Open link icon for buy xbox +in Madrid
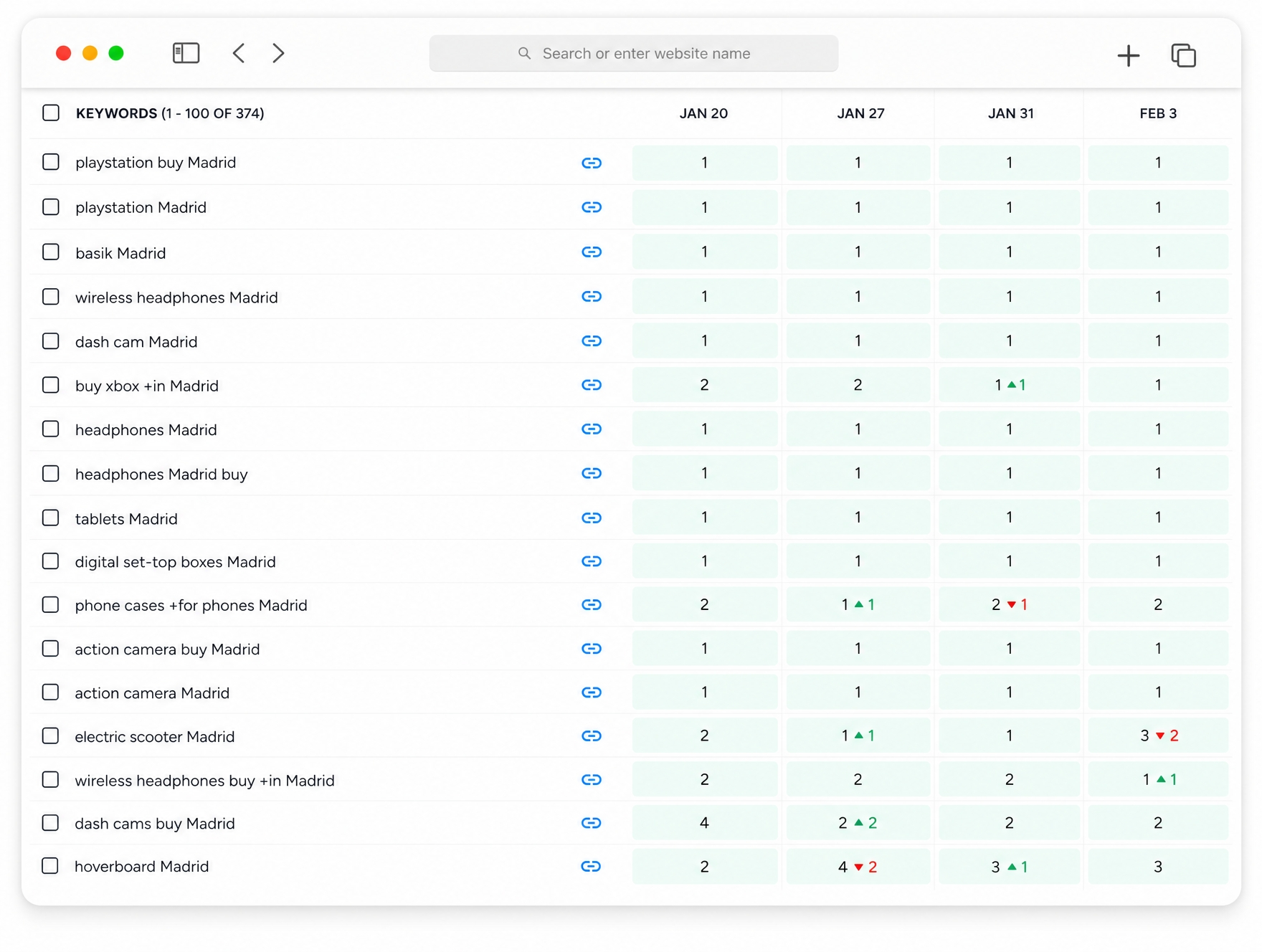This screenshot has height=952, width=1262. click(592, 385)
